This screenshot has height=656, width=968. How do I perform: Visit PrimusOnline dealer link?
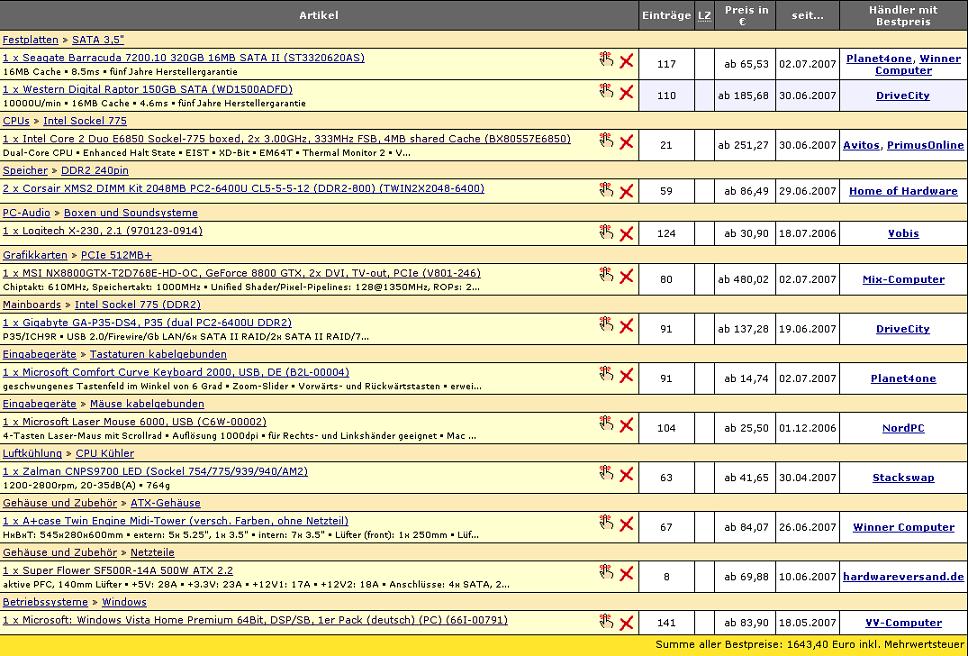tap(925, 145)
